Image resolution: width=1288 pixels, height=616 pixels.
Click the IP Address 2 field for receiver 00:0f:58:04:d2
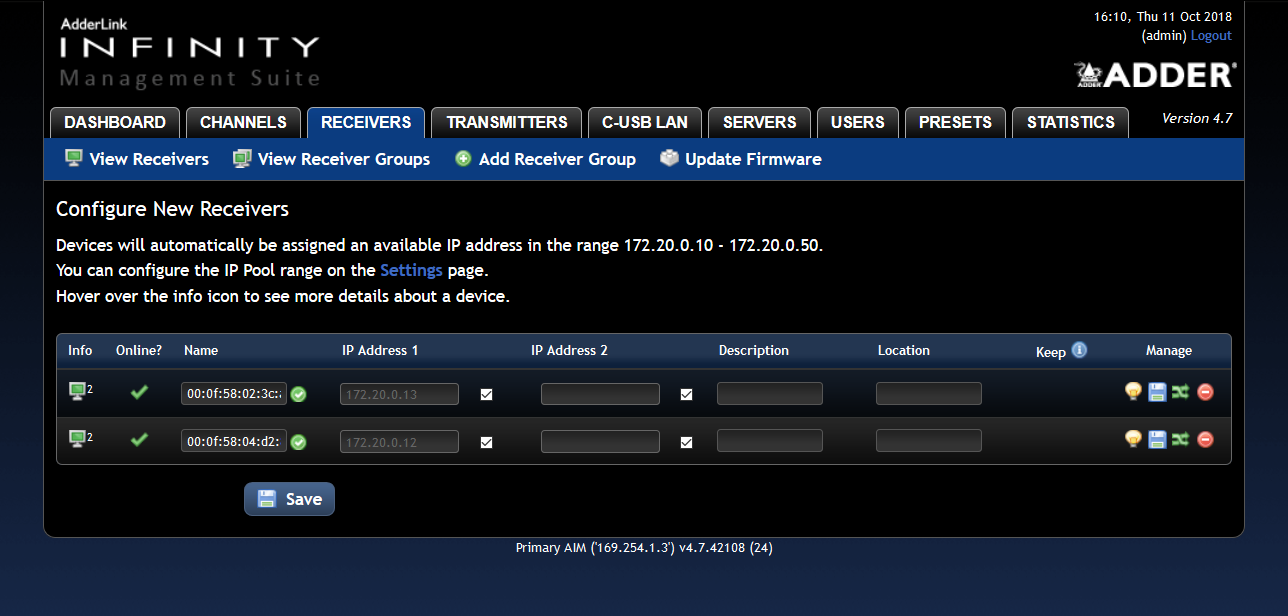600,441
